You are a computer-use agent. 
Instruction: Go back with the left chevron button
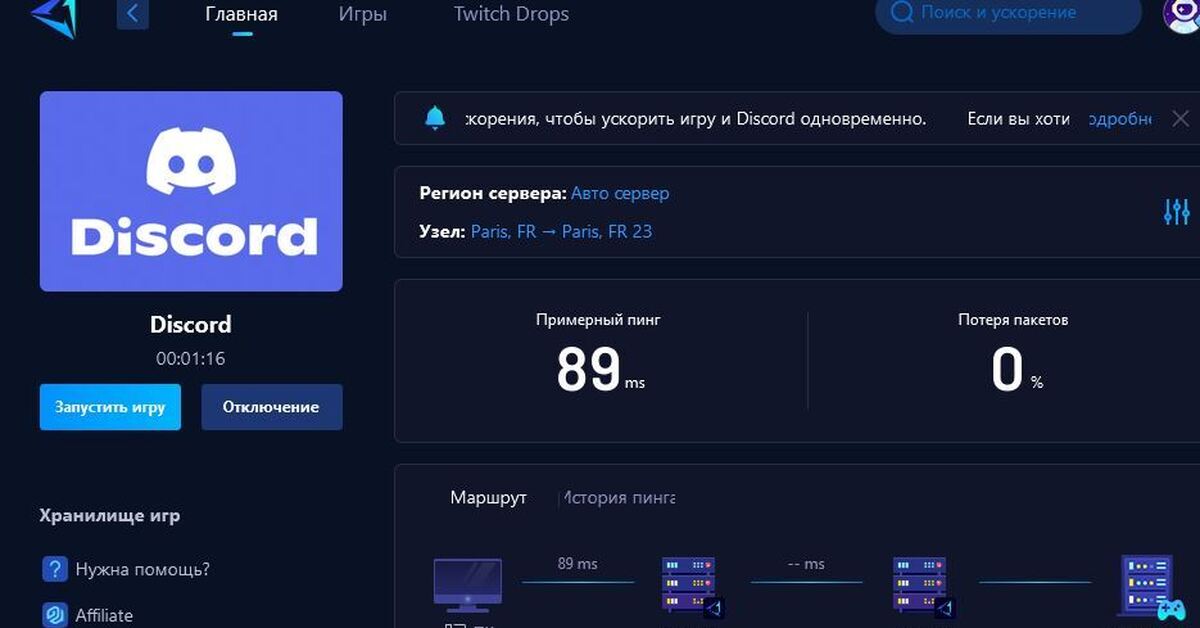(x=133, y=14)
